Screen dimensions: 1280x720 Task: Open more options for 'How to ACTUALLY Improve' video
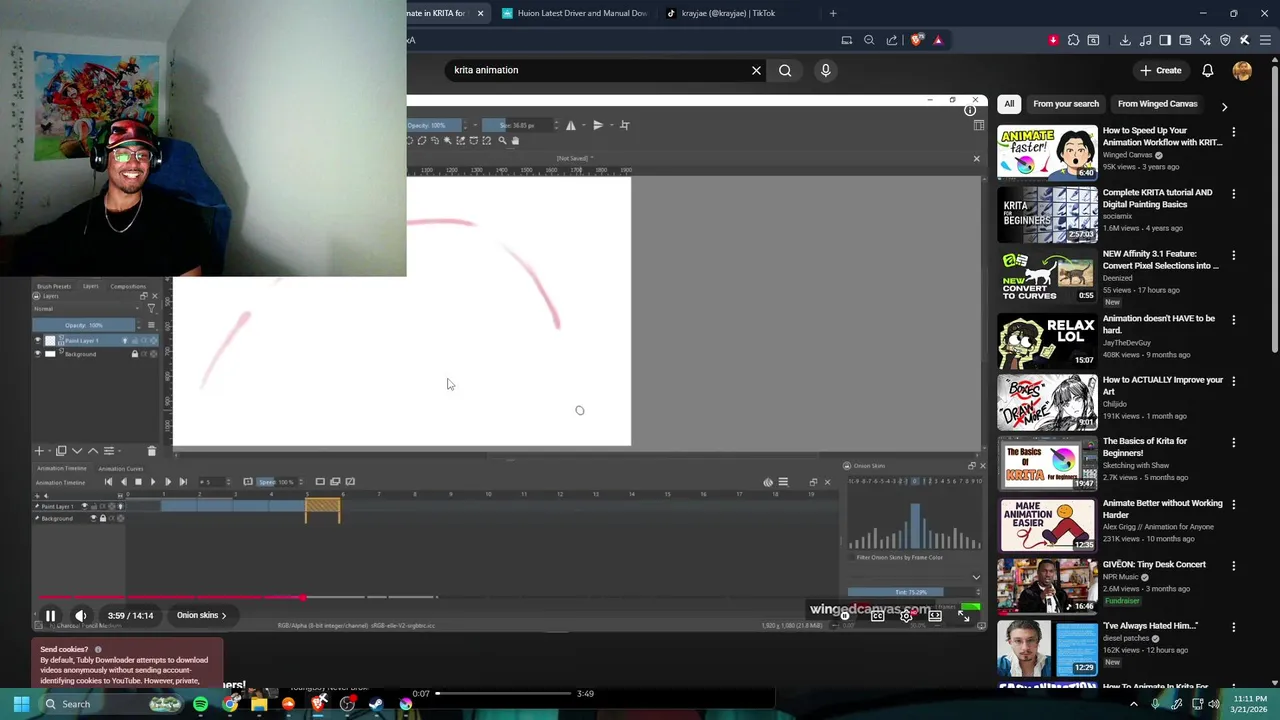pos(1233,381)
